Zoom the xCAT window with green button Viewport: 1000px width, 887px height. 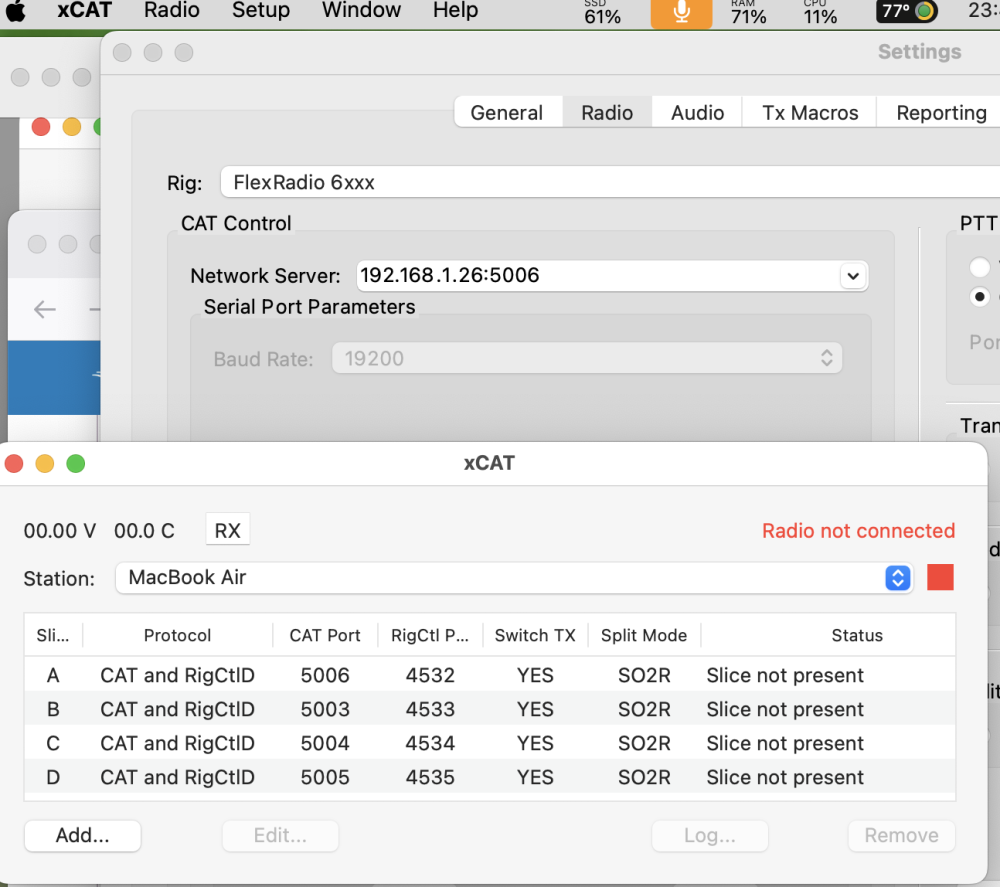(76, 464)
